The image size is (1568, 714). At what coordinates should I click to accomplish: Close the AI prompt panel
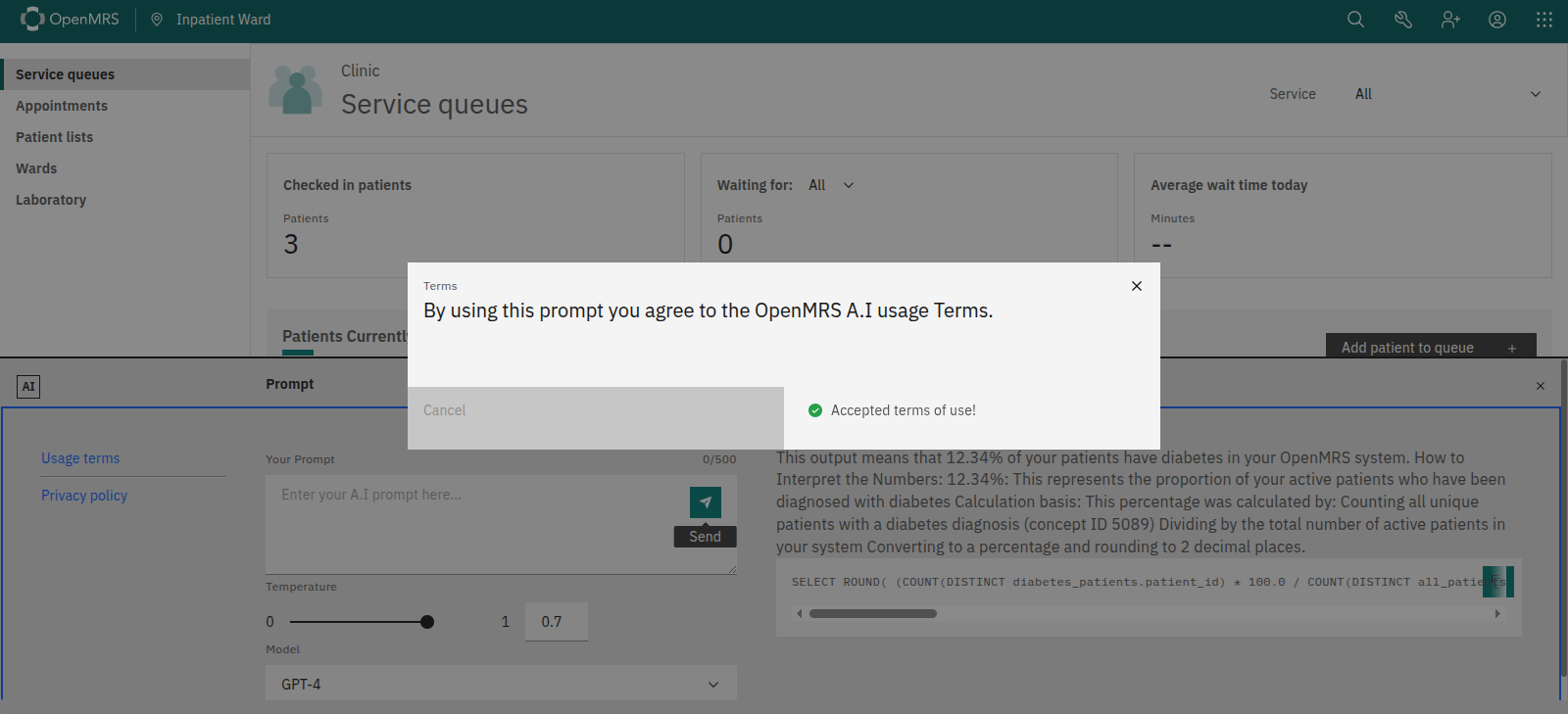click(x=1541, y=386)
